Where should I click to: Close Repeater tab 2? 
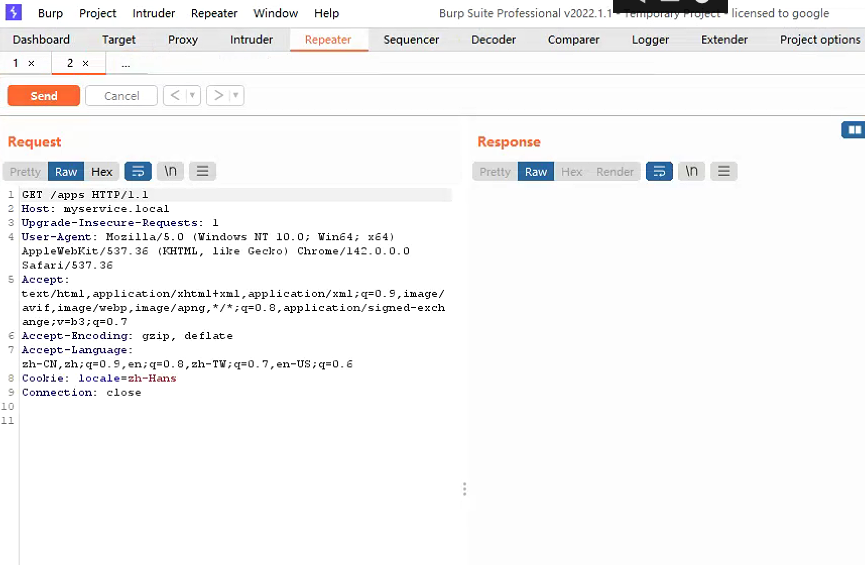click(86, 63)
